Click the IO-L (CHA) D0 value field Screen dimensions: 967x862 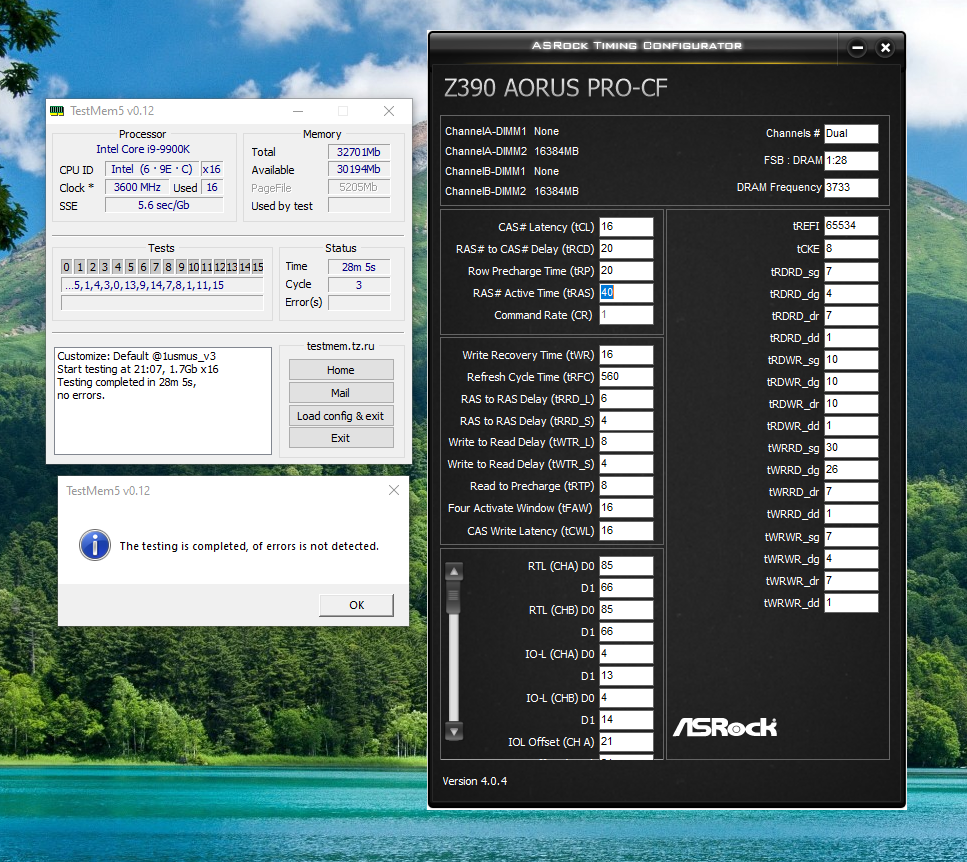[x=626, y=654]
